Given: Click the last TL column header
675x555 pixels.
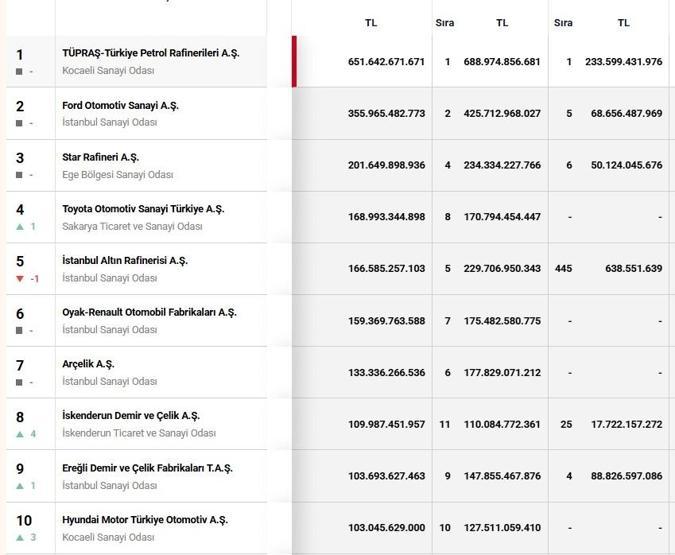Looking at the screenshot, I should click(624, 23).
